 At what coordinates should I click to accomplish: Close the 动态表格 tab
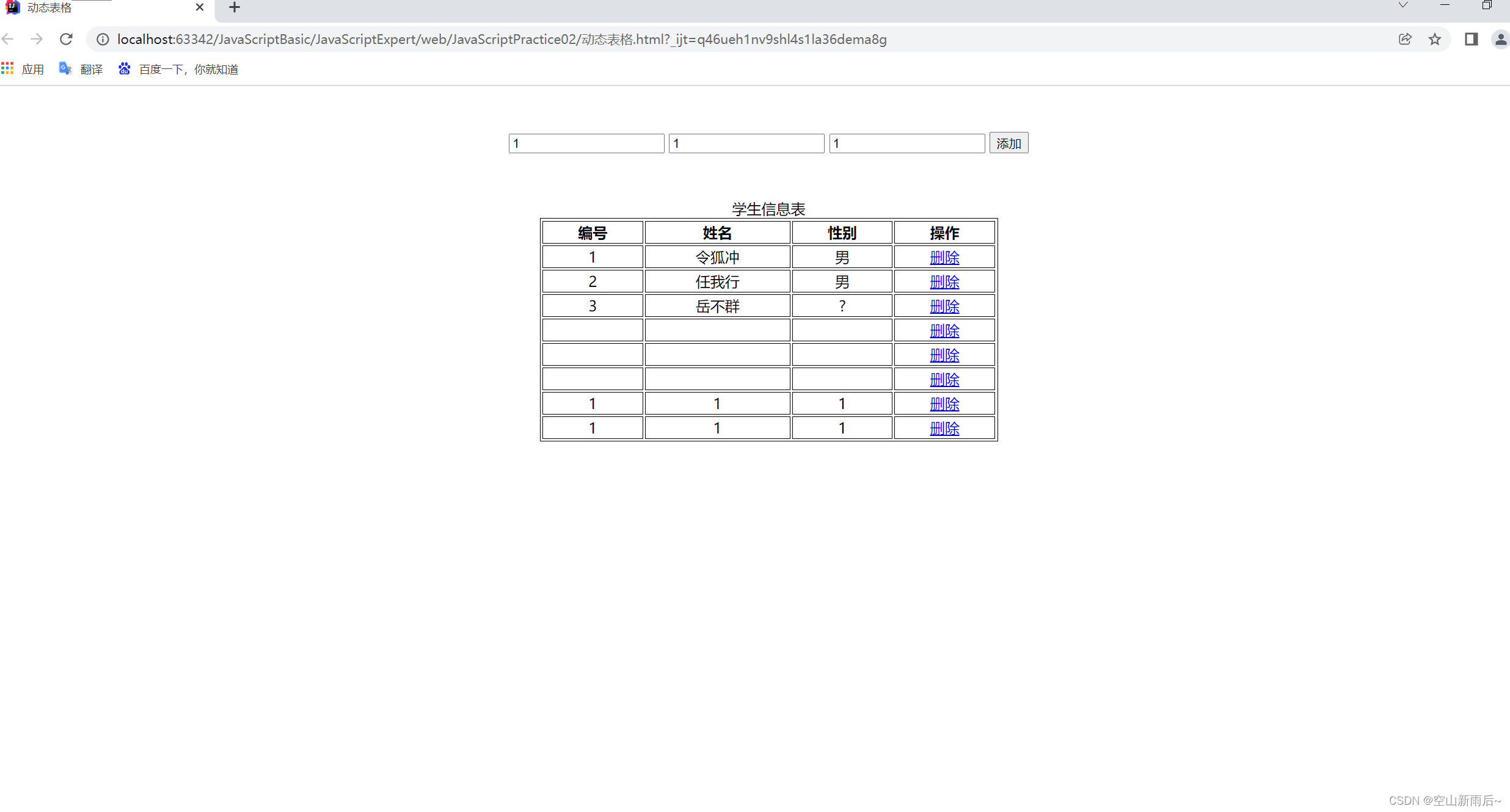point(200,7)
